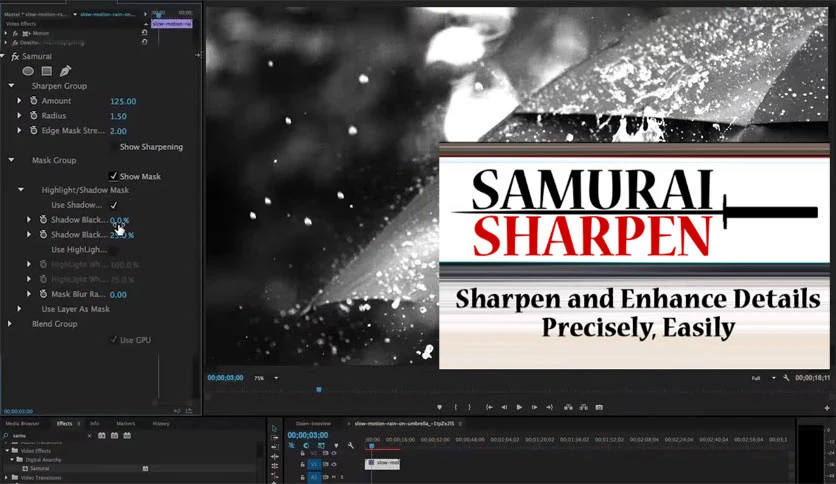Collapse Highlight/Shadow Mask section
836x484 pixels.
[x=21, y=190]
